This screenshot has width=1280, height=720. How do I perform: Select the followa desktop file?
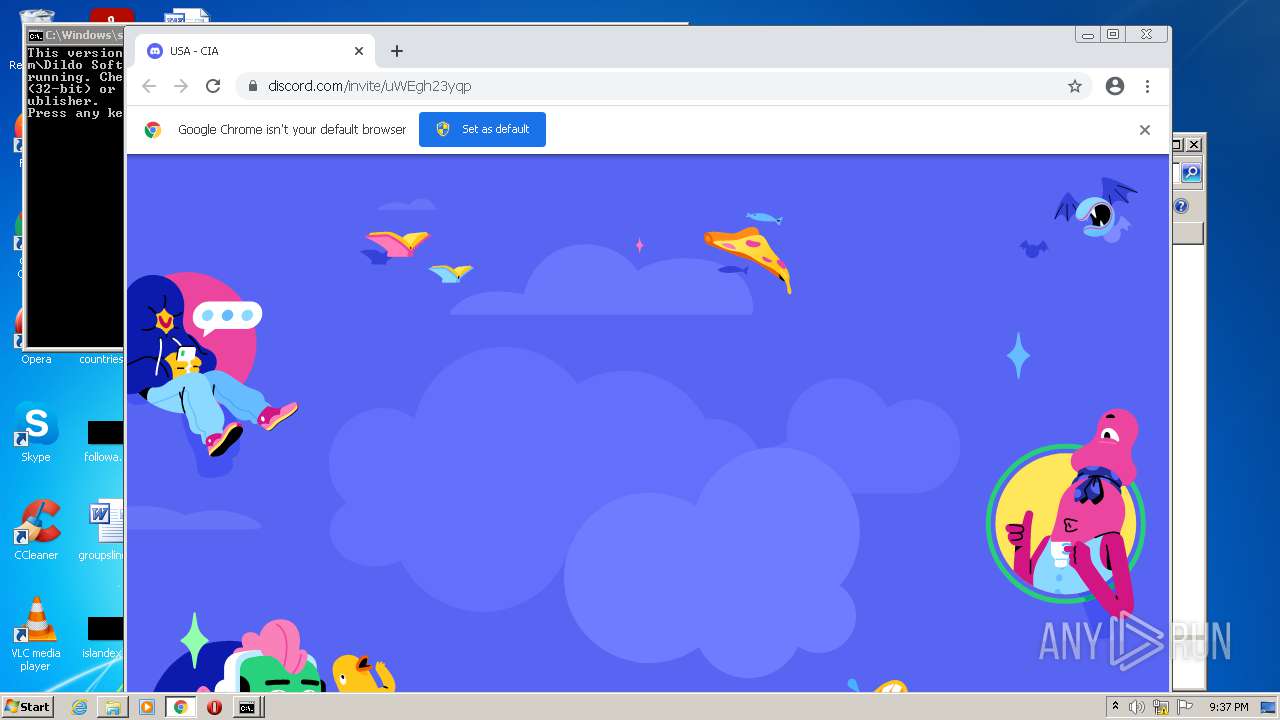[104, 441]
